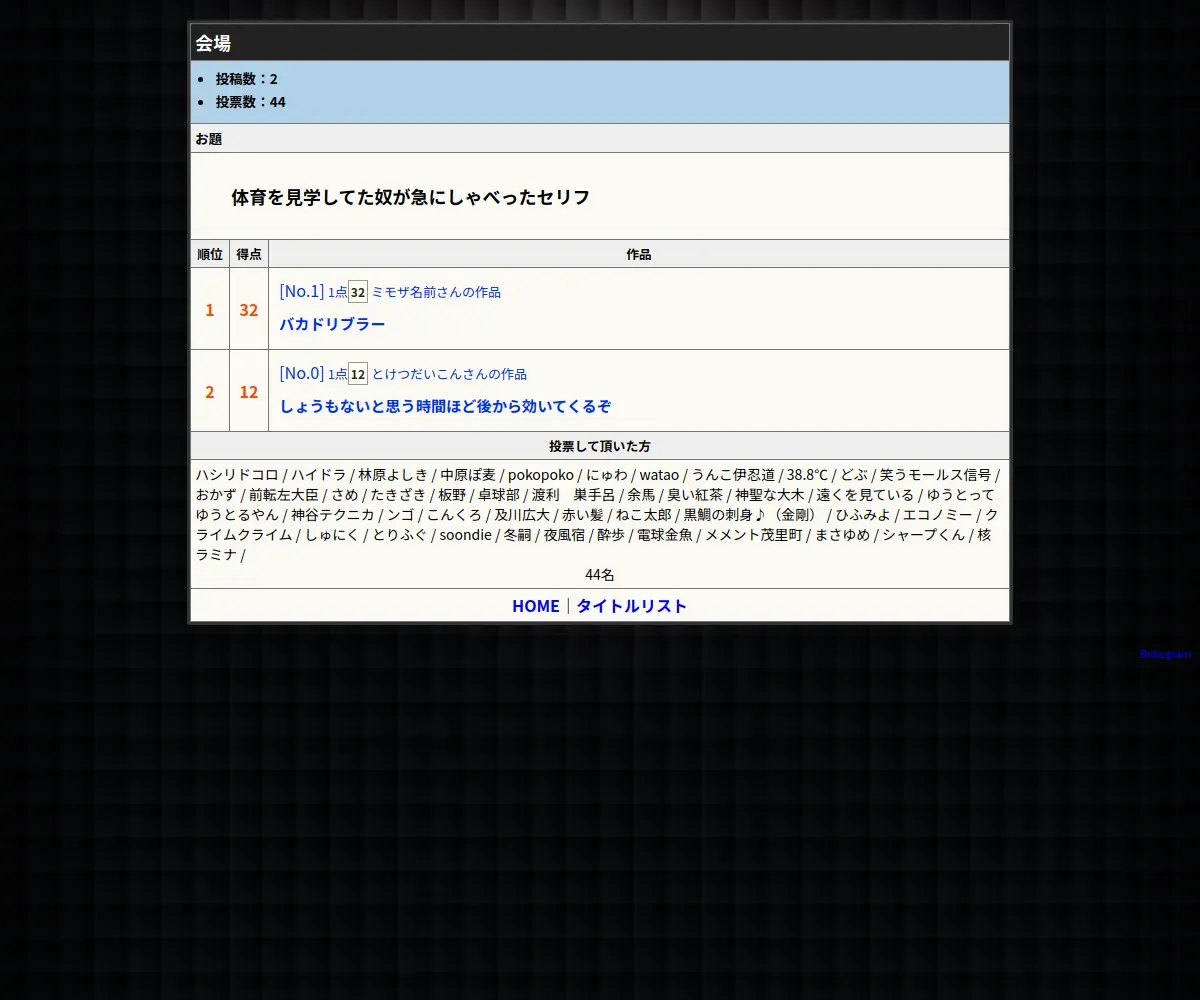Click the entry しょうもないと思う時間ほど後から効いてくるぞ
Screen dimensions: 1200x1000
(445, 406)
